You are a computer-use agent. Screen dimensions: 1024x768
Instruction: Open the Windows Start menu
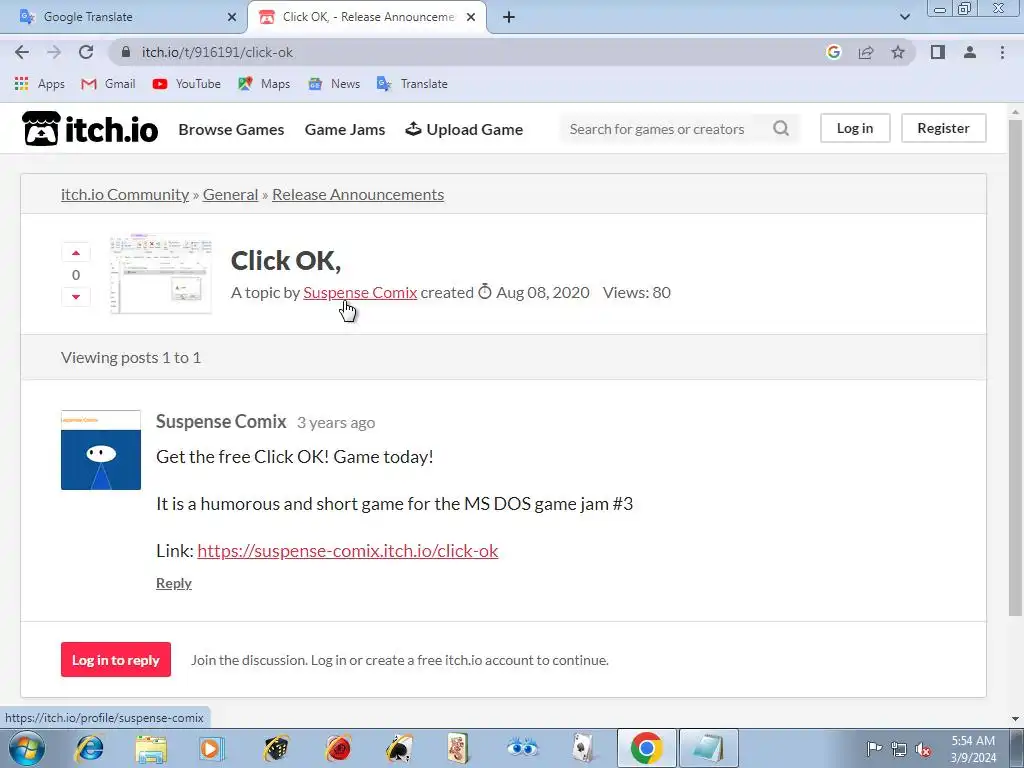point(26,748)
